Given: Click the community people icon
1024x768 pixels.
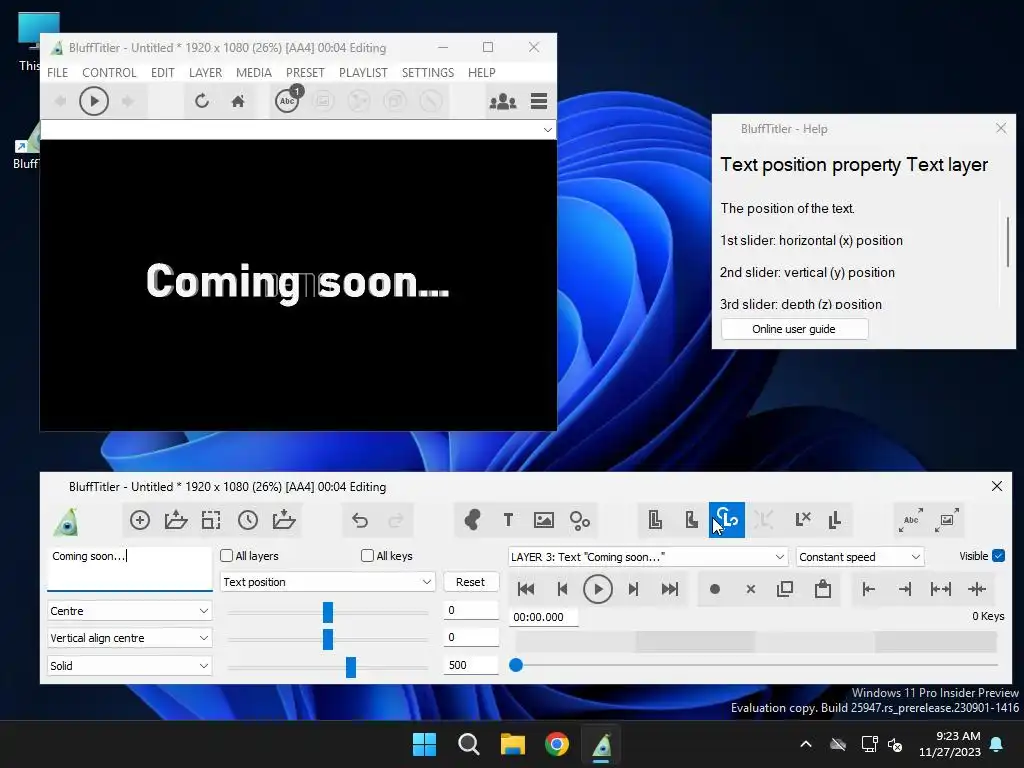Looking at the screenshot, I should click(x=503, y=102).
